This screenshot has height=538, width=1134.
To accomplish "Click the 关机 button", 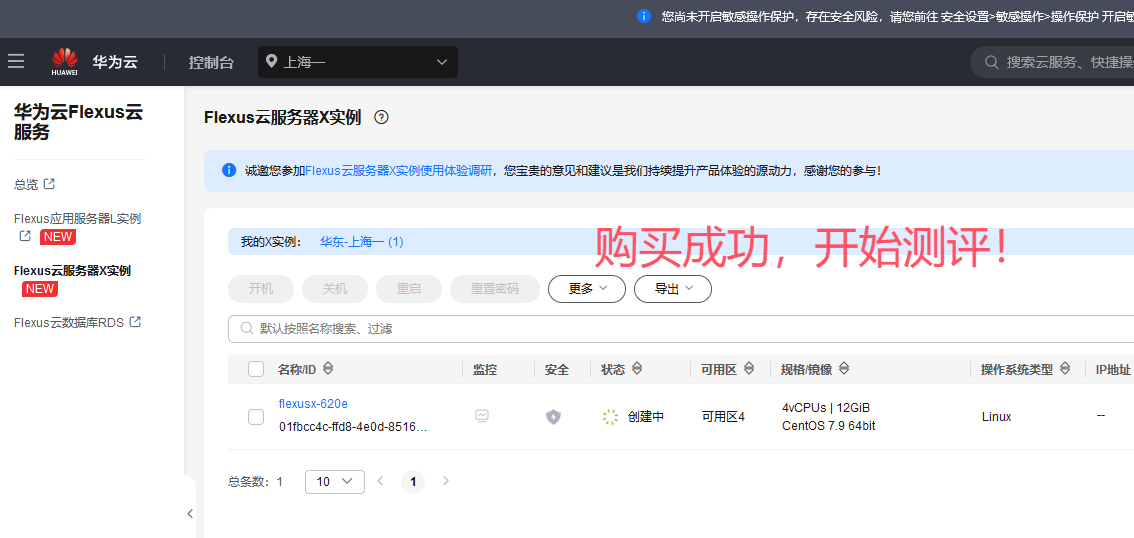I will pyautogui.click(x=335, y=289).
